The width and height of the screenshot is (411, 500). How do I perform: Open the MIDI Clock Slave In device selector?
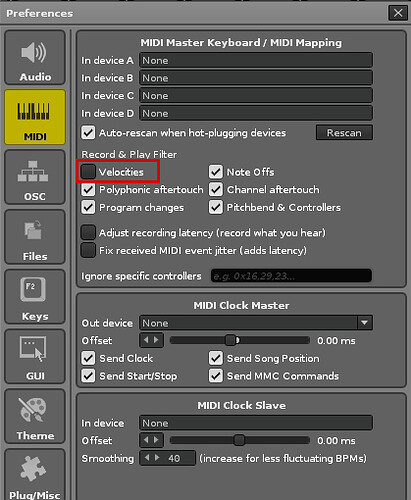coord(256,423)
